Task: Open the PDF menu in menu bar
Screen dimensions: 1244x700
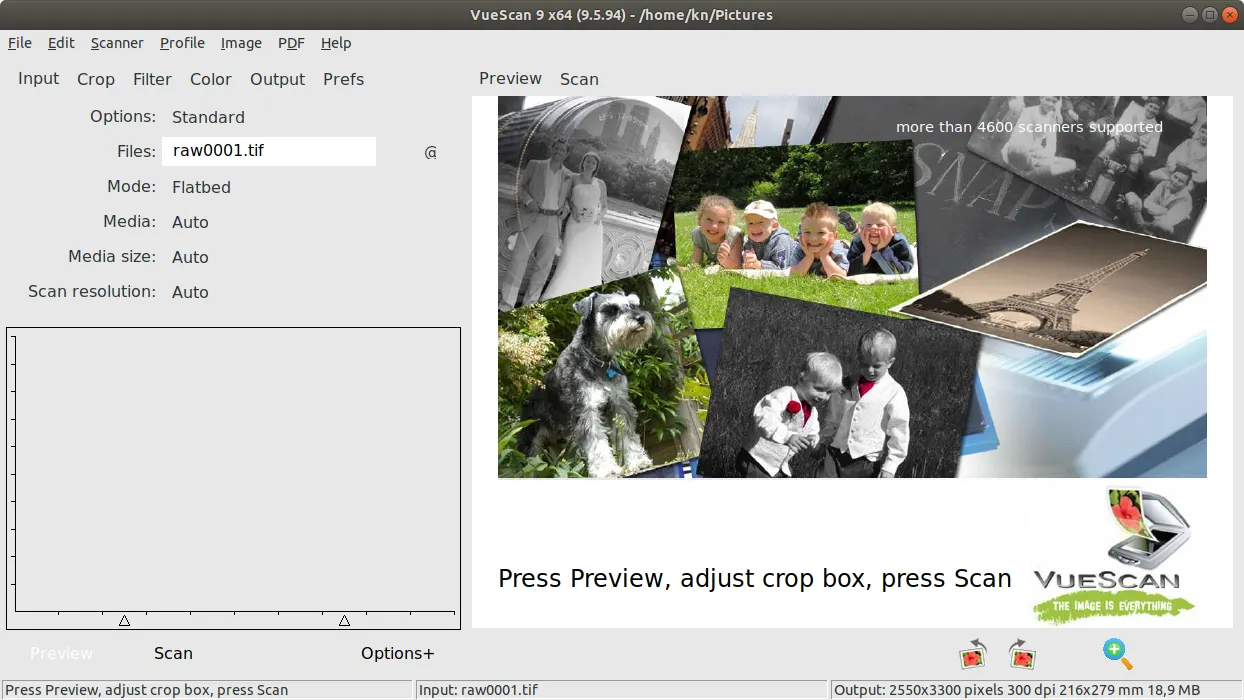Action: click(x=291, y=43)
